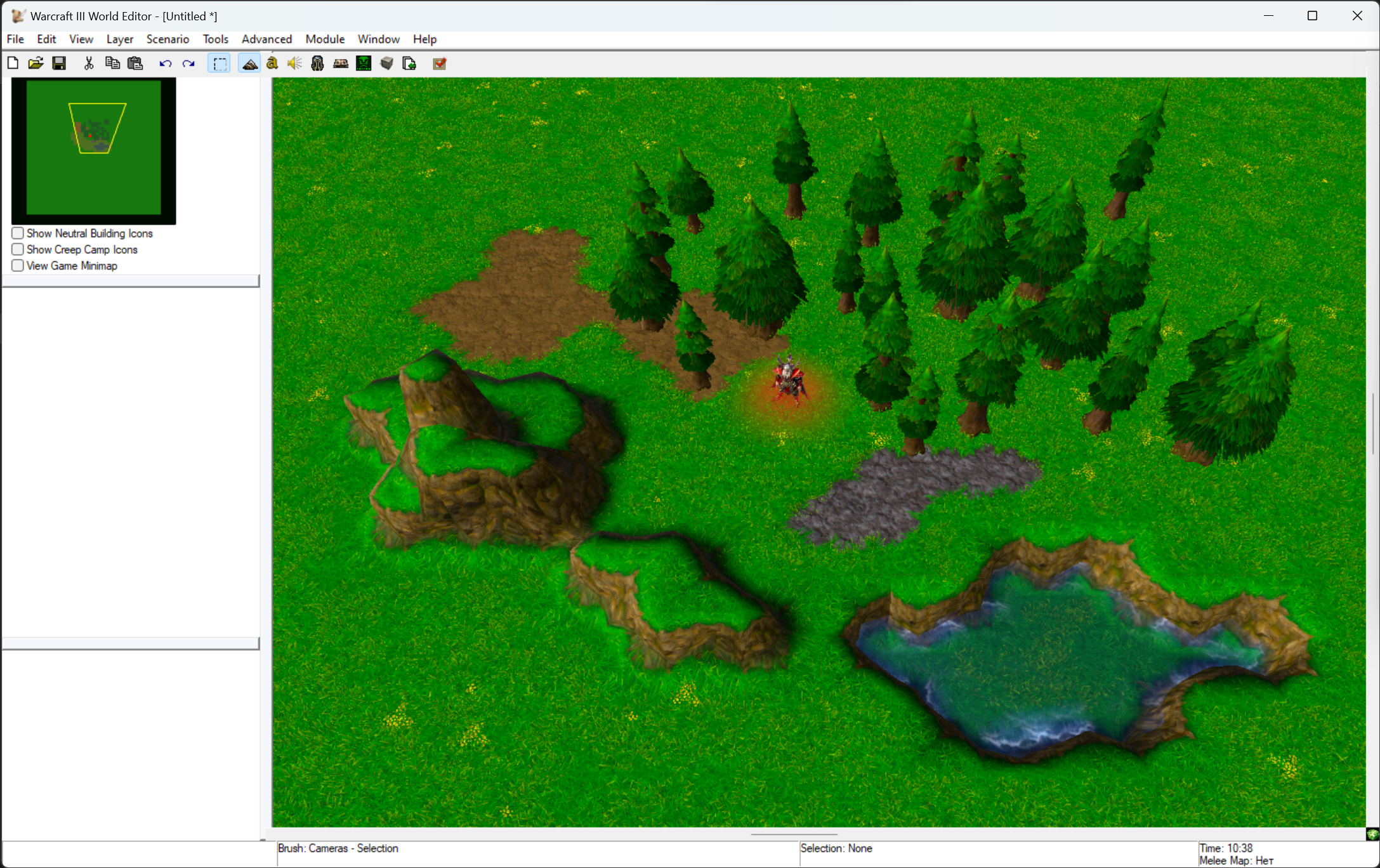1380x868 pixels.
Task: Click the minimap preview
Action: tap(93, 150)
